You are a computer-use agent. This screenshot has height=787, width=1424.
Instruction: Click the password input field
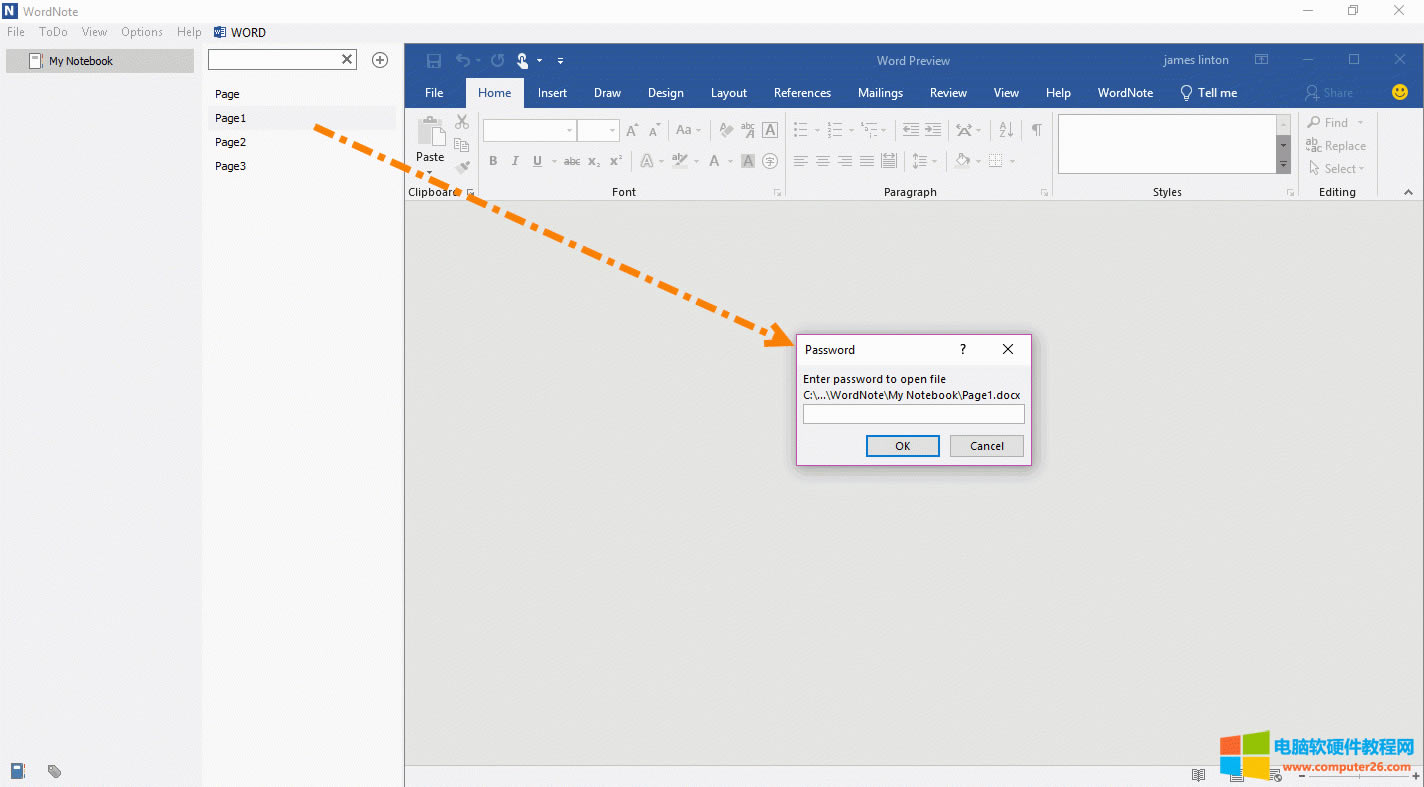tap(913, 414)
